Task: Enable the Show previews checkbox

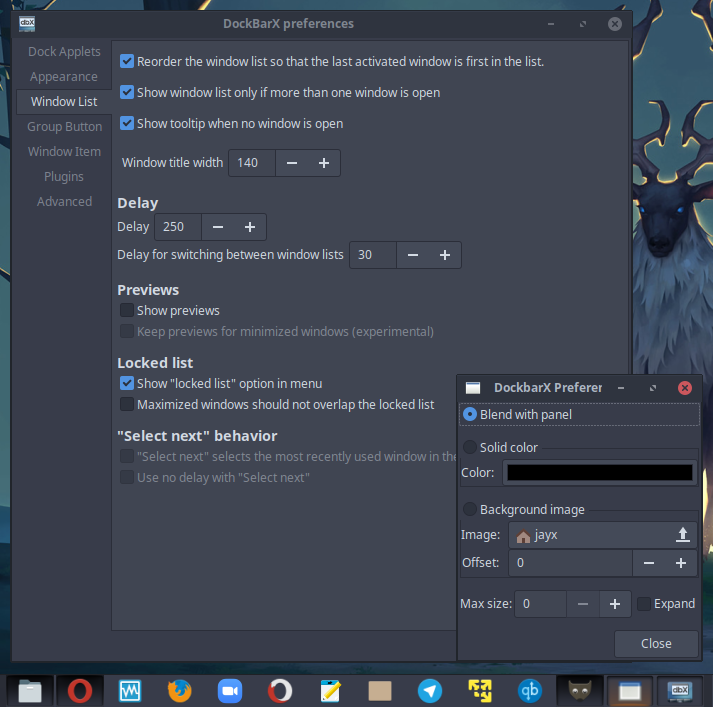Action: (127, 310)
